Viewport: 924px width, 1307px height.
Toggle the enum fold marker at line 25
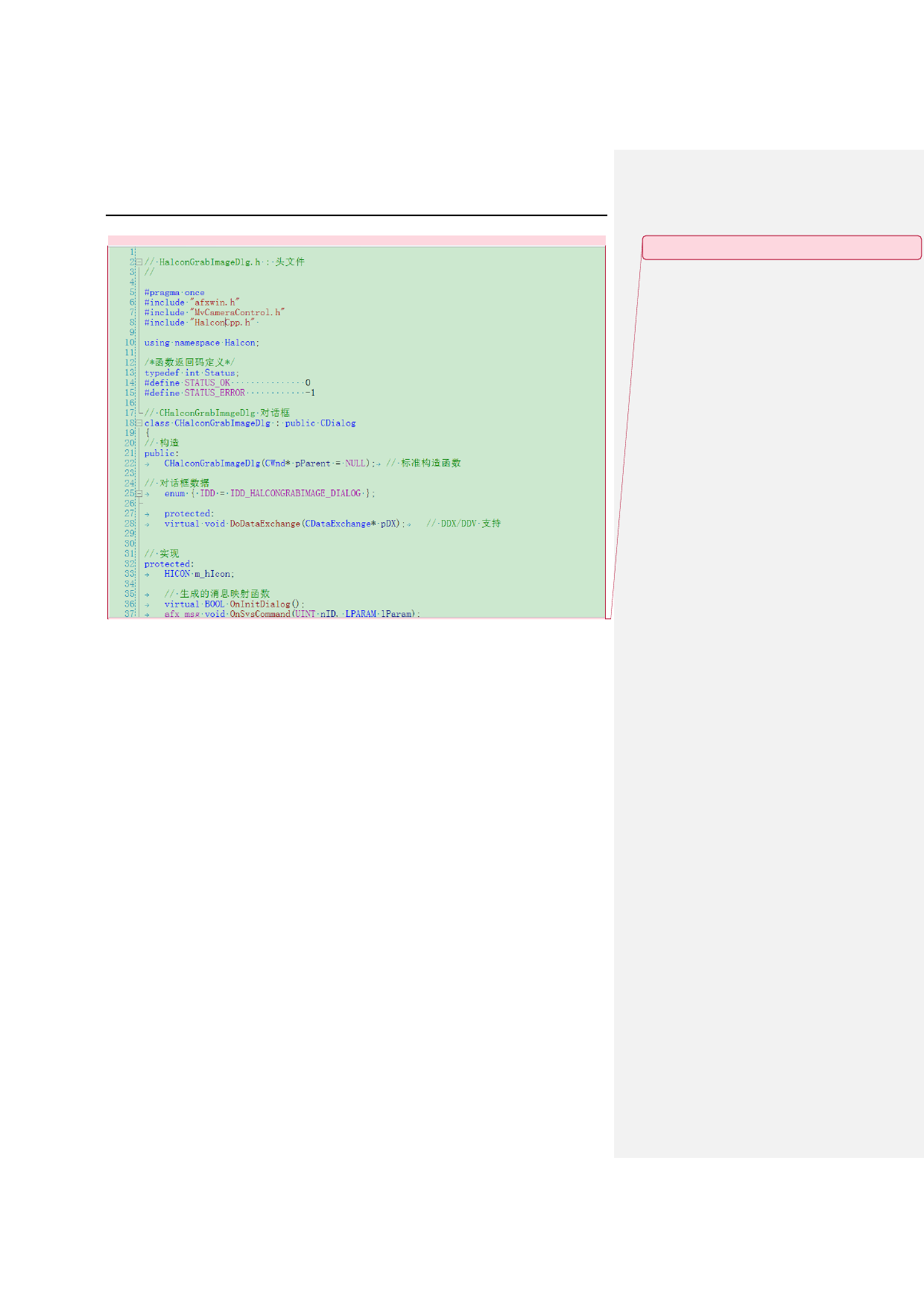139,493
